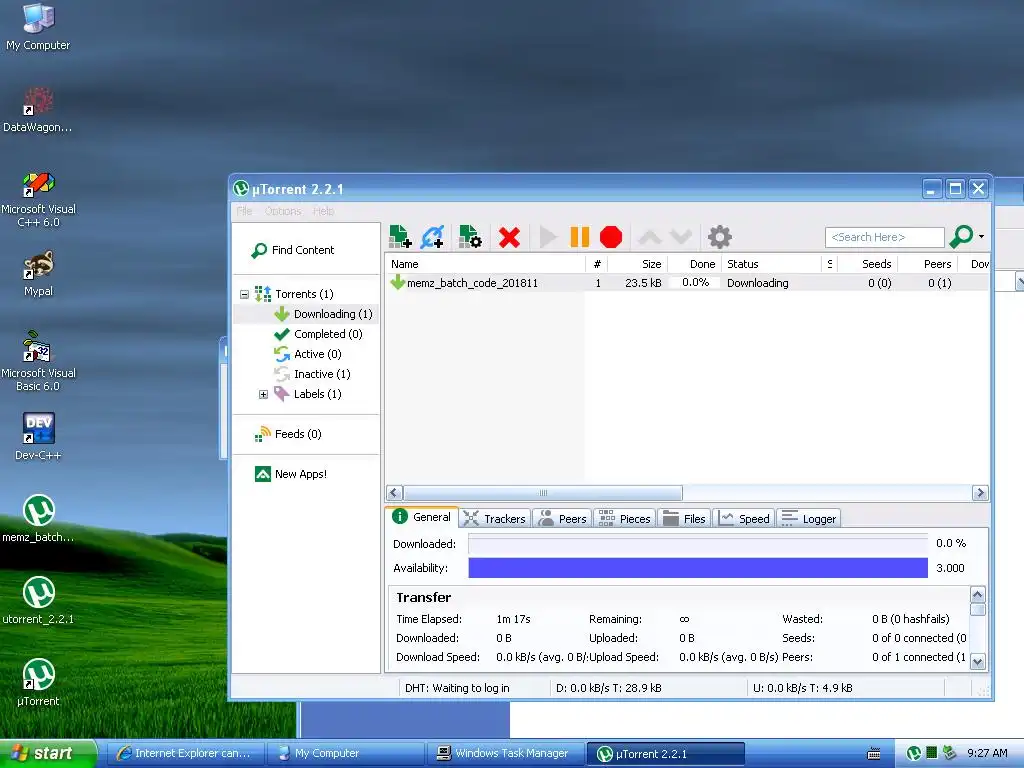Open the search provider dropdown arrow

tap(982, 236)
